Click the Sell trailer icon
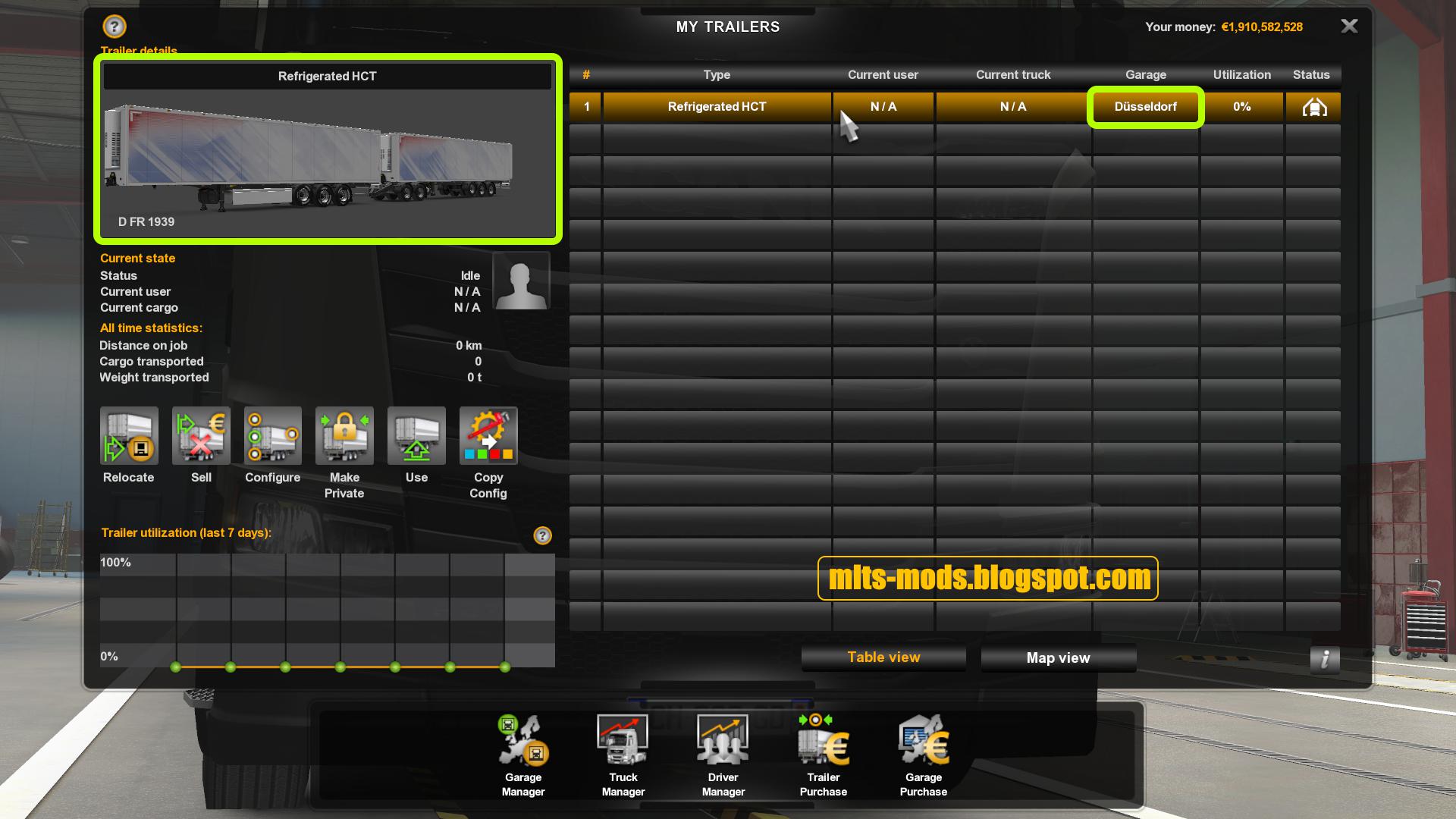This screenshot has width=1456, height=819. 201,436
